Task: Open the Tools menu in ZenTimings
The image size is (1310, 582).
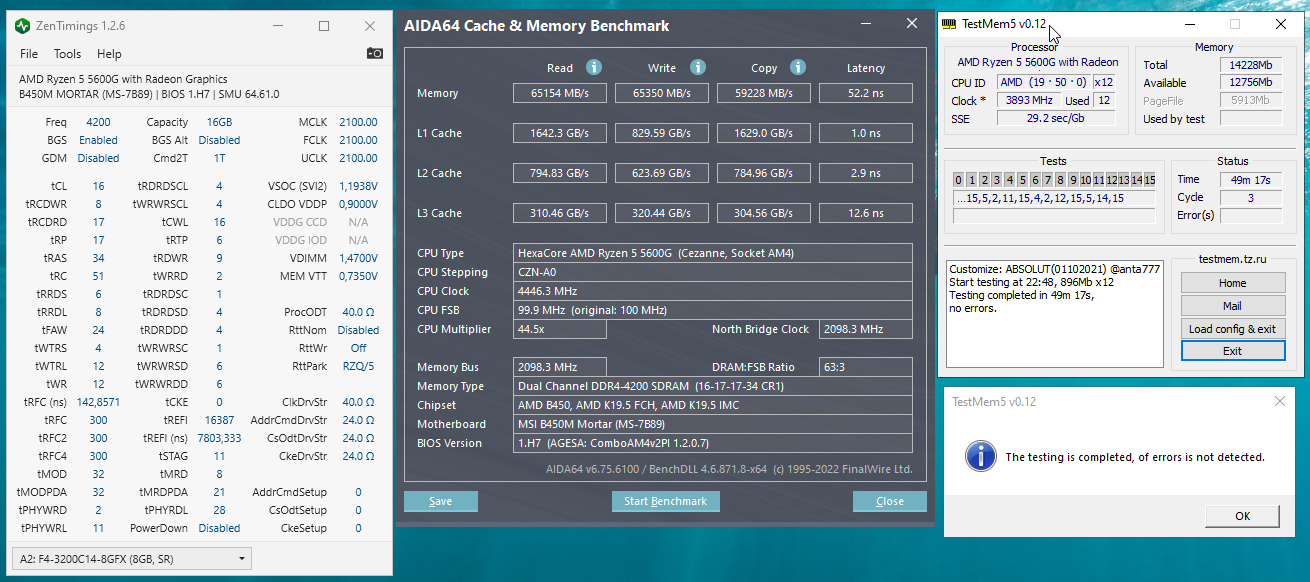Action: point(68,54)
